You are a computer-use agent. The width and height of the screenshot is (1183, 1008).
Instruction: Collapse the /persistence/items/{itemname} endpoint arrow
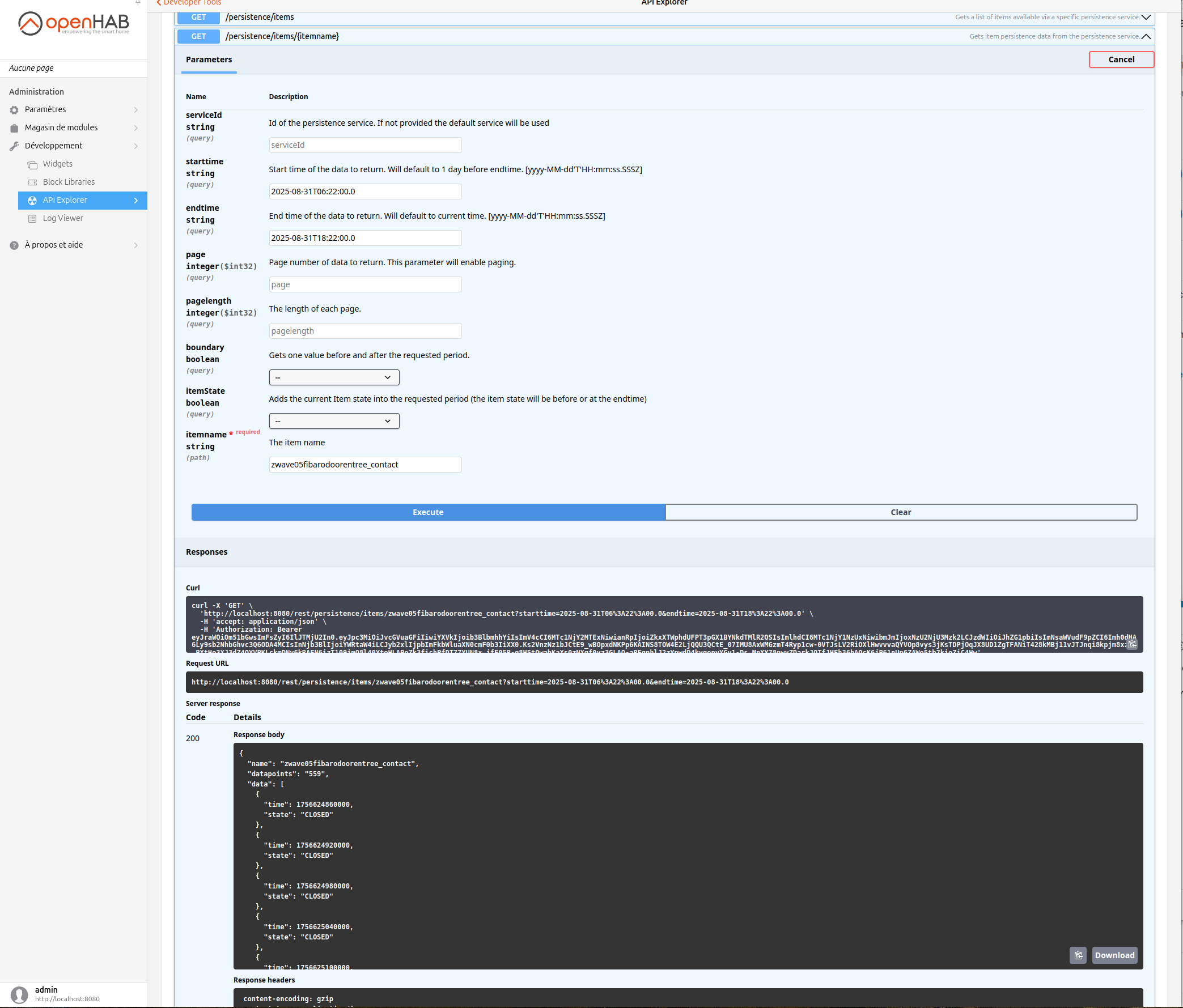(1146, 36)
